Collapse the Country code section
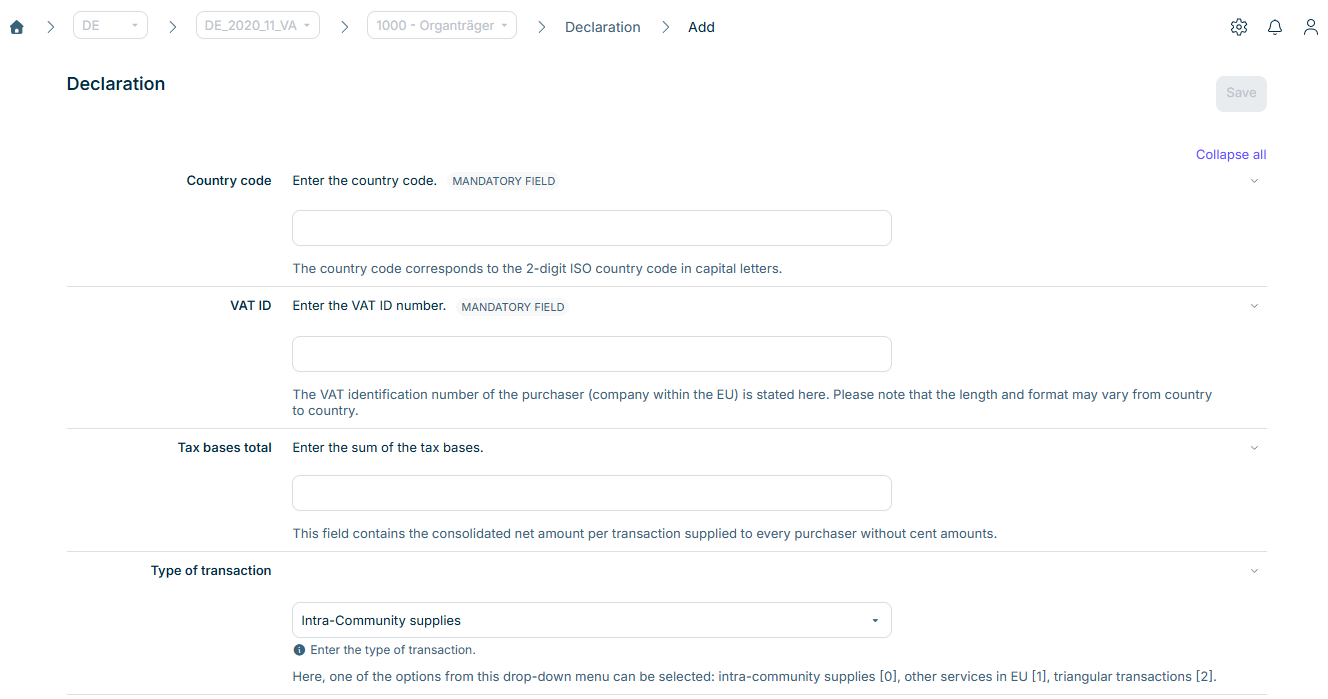The image size is (1328, 699). pos(1254,181)
